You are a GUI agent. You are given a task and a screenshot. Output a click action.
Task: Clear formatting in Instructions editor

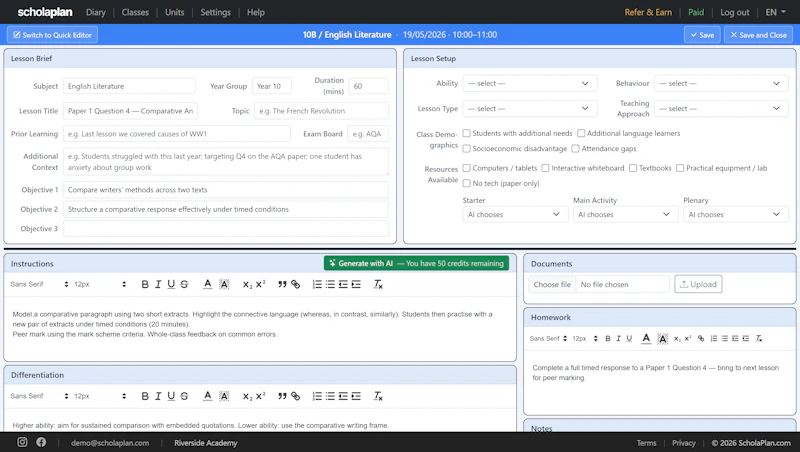pos(378,284)
